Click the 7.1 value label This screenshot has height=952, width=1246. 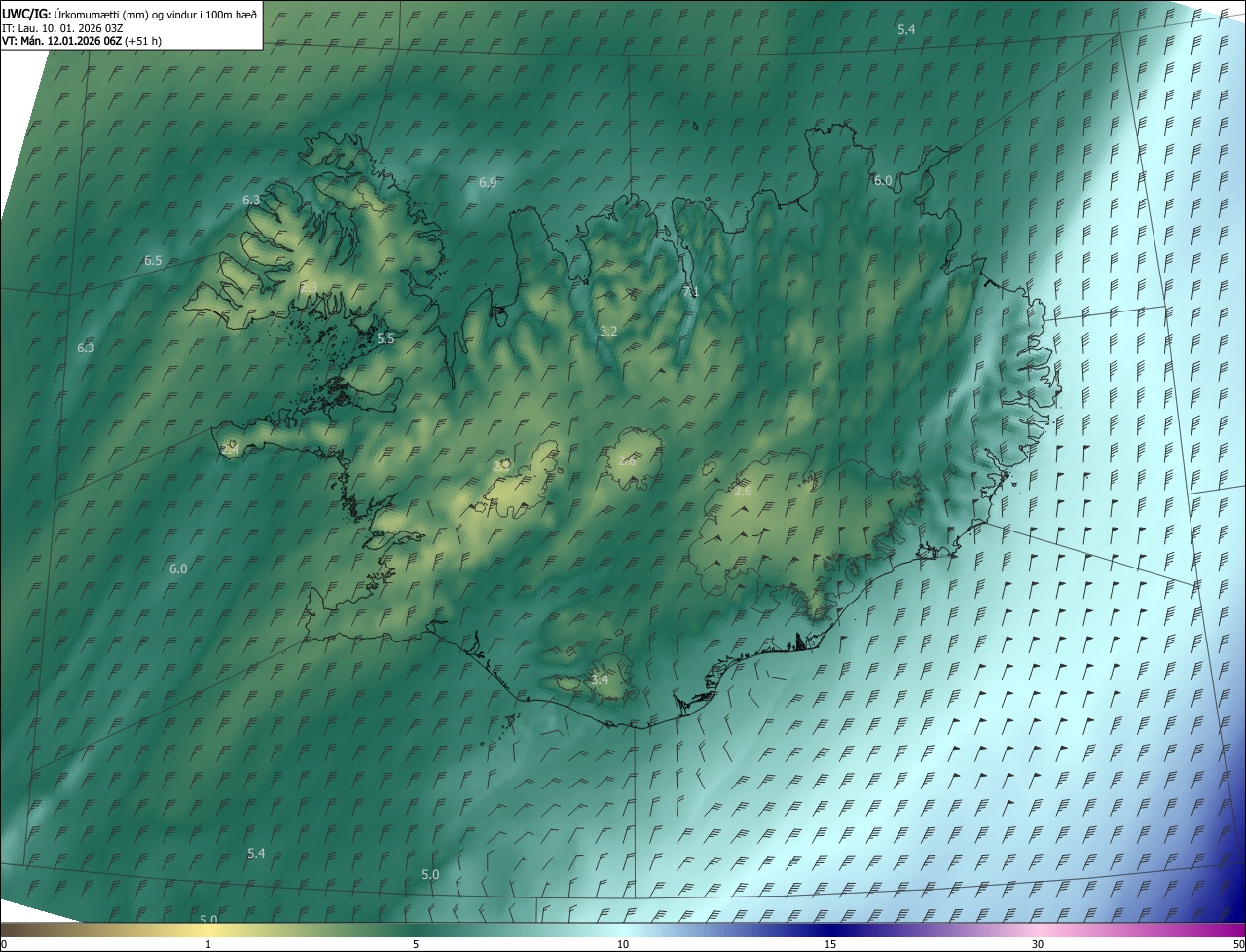pos(691,292)
